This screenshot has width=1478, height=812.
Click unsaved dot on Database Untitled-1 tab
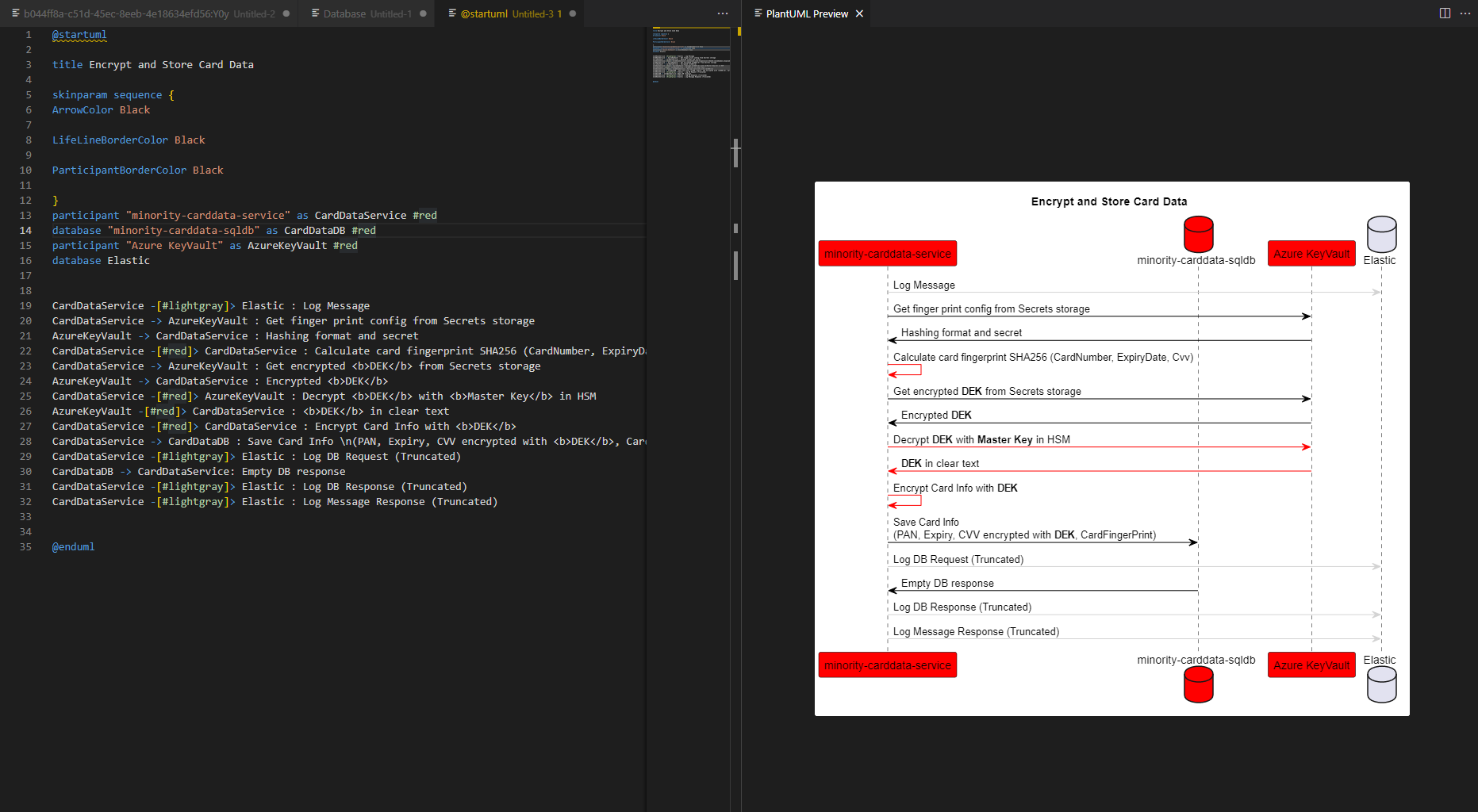click(423, 13)
